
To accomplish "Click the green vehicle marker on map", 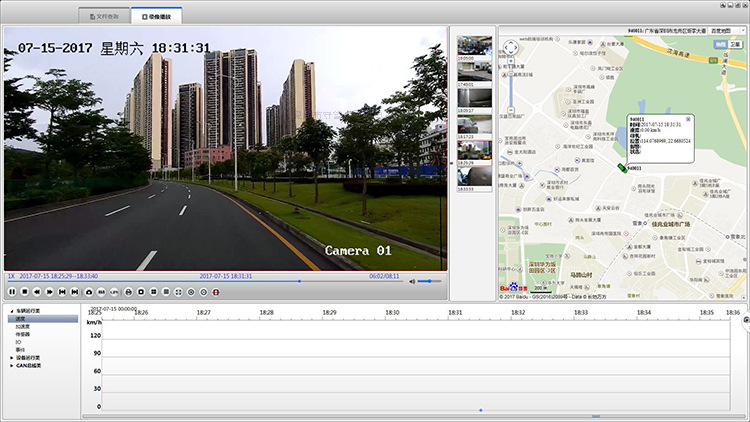I will [622, 168].
